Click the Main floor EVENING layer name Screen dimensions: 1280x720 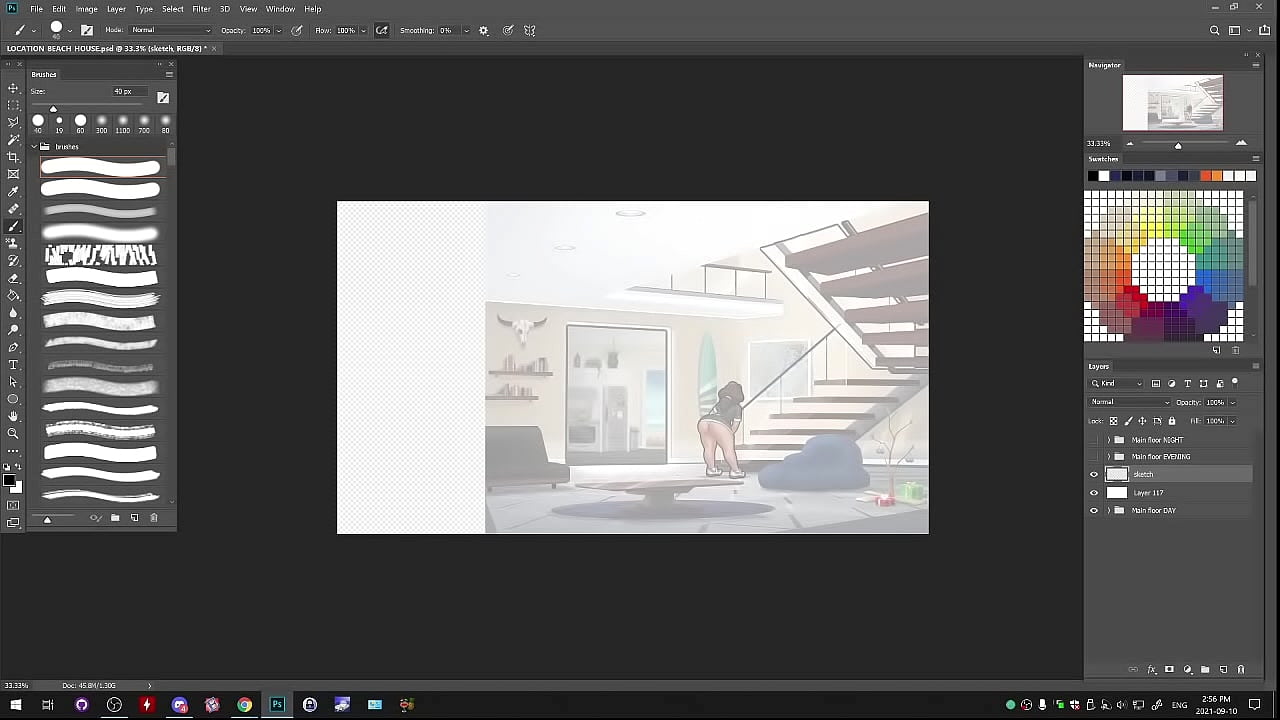[x=1160, y=457]
